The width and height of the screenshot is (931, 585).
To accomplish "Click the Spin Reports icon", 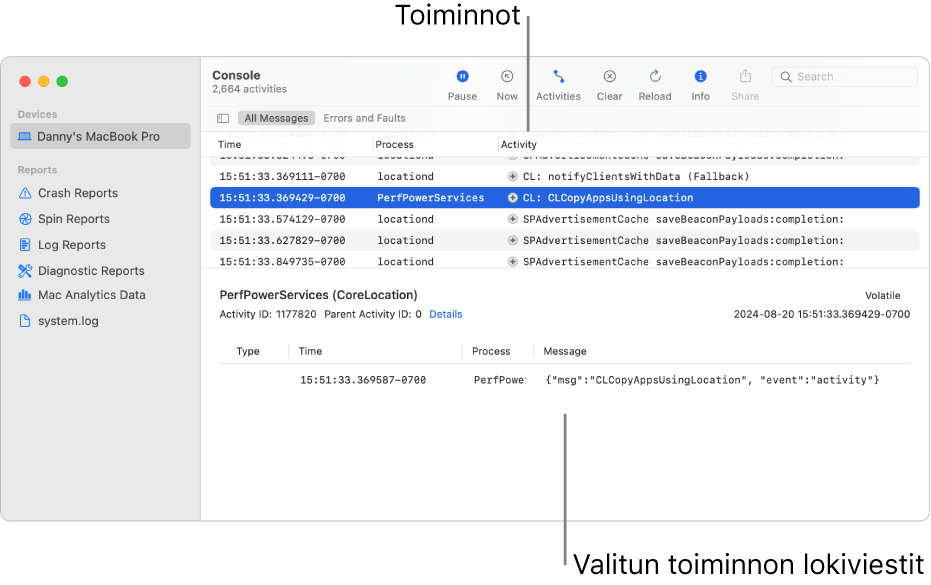I will pos(25,219).
